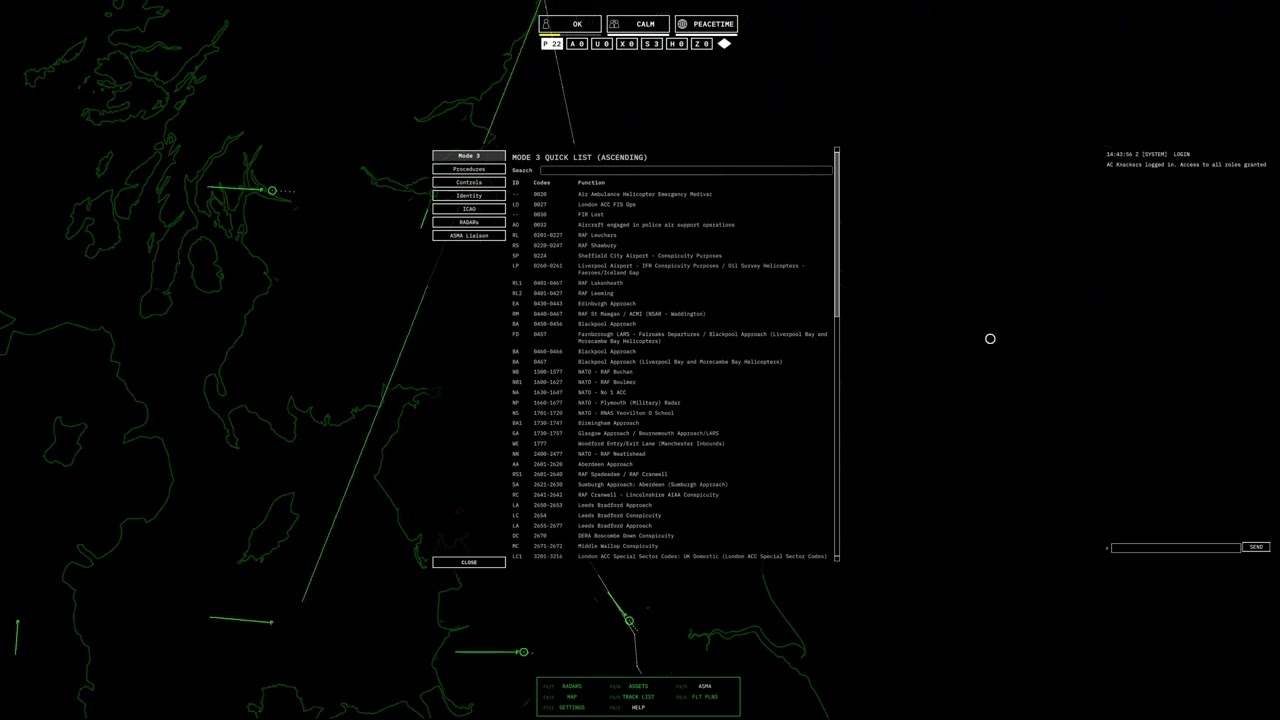Select the RAF Leeming row
The height and width of the screenshot is (720, 1280).
671,293
